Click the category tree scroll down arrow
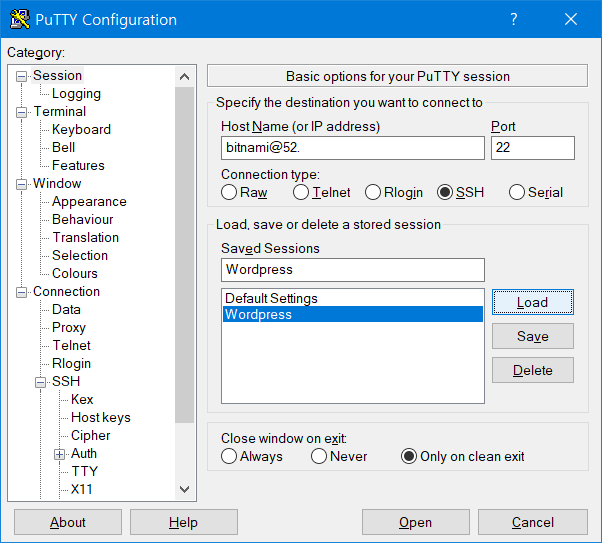Viewport: 602px width, 543px height. coord(184,489)
